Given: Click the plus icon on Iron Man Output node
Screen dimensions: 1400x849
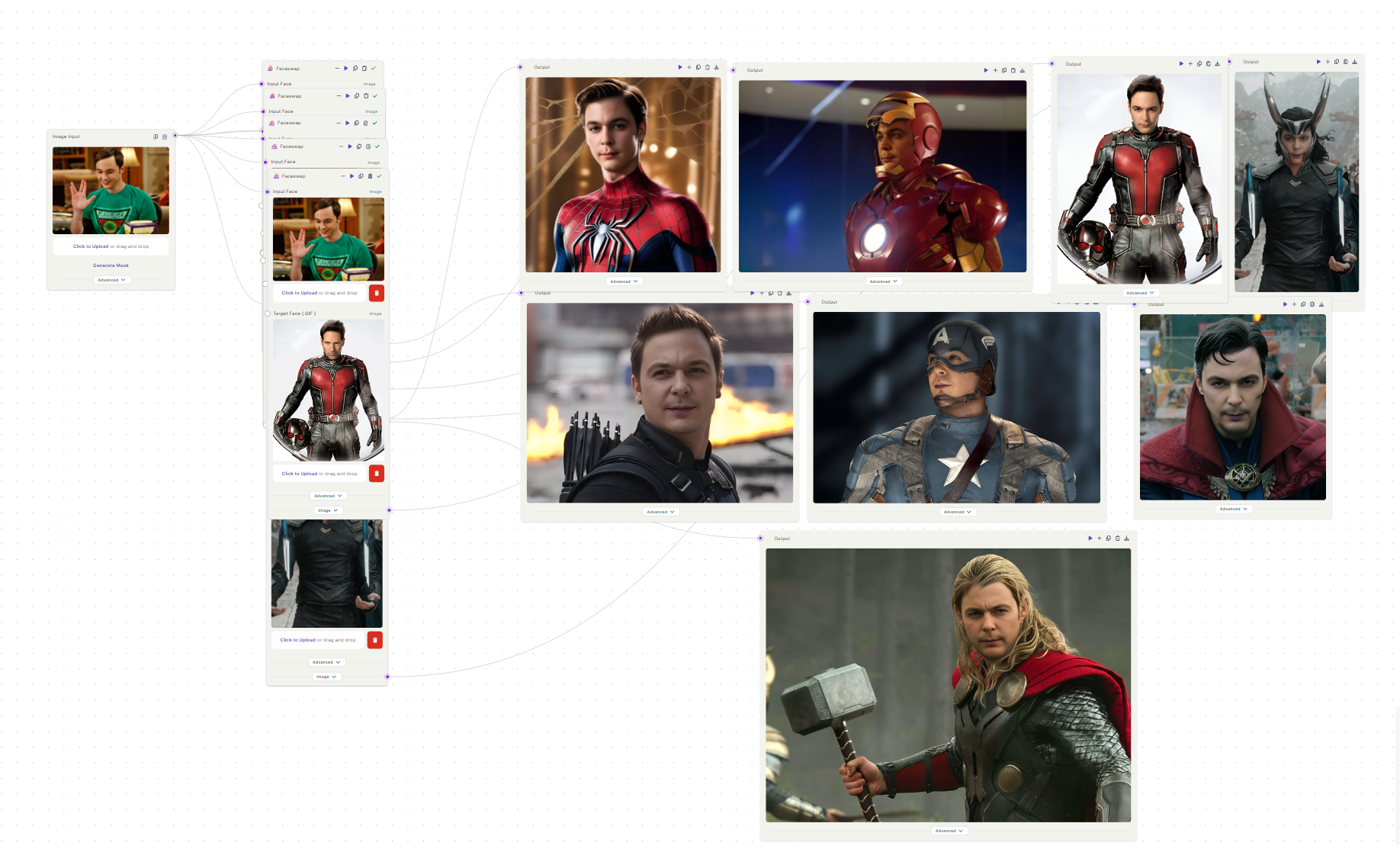Looking at the screenshot, I should (995, 70).
